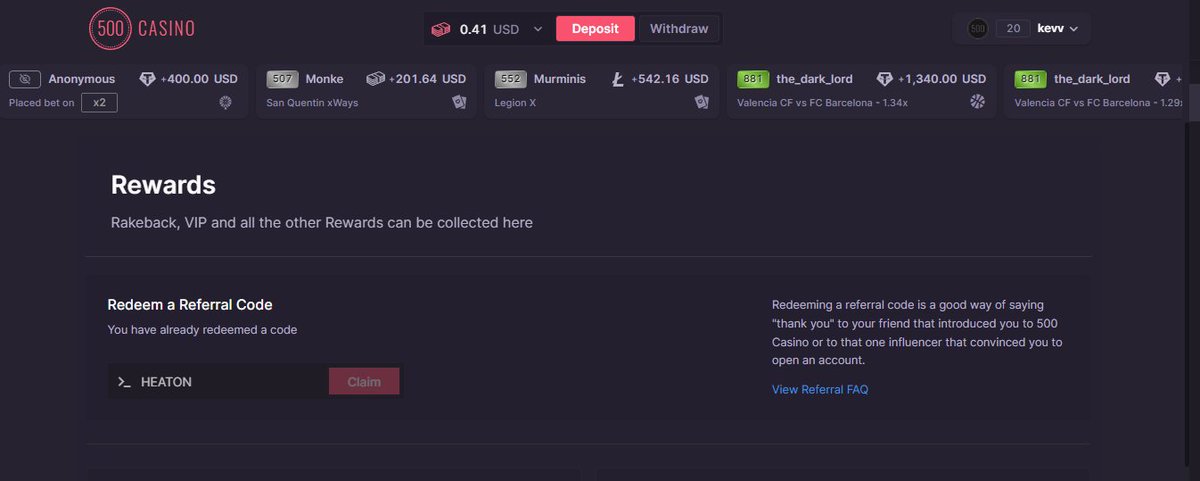The width and height of the screenshot is (1200, 481).
Task: Click the Deposit button
Action: (x=595, y=28)
